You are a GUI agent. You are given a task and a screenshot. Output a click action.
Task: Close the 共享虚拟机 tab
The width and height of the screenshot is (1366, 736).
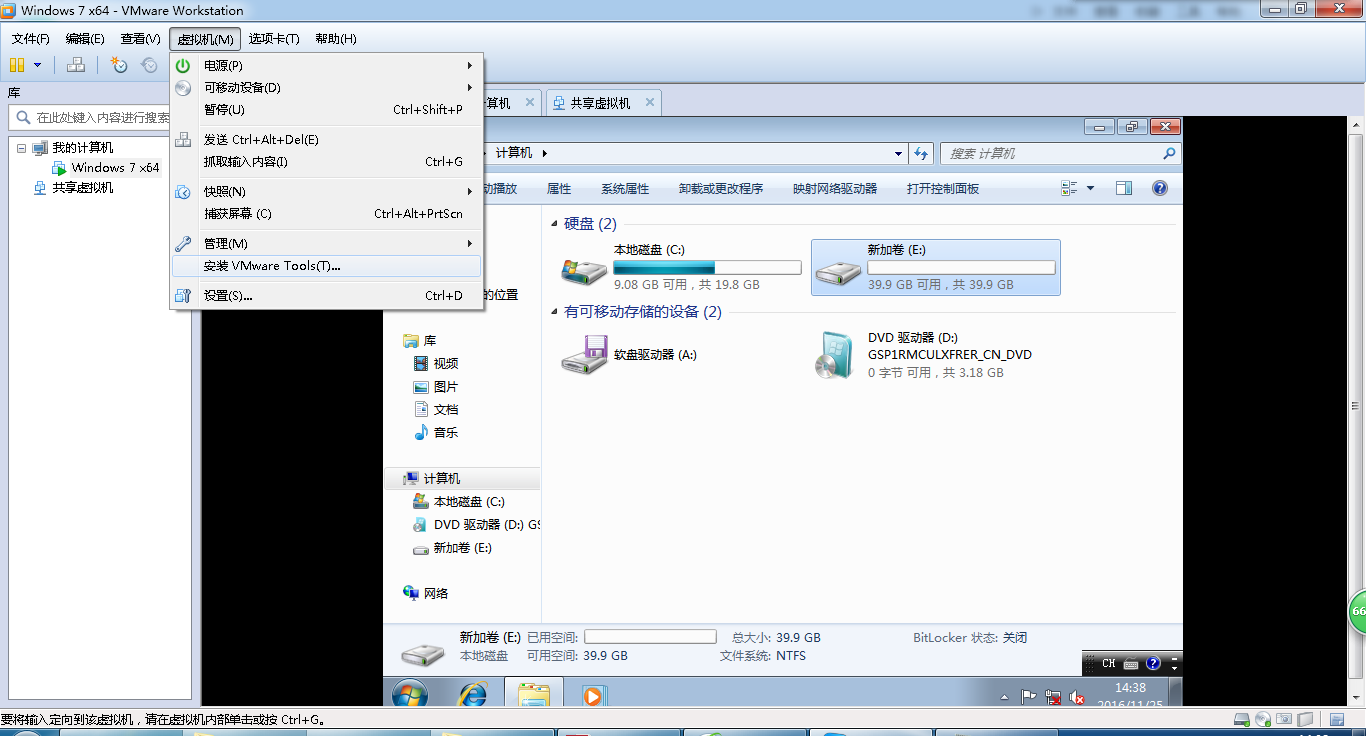(649, 102)
